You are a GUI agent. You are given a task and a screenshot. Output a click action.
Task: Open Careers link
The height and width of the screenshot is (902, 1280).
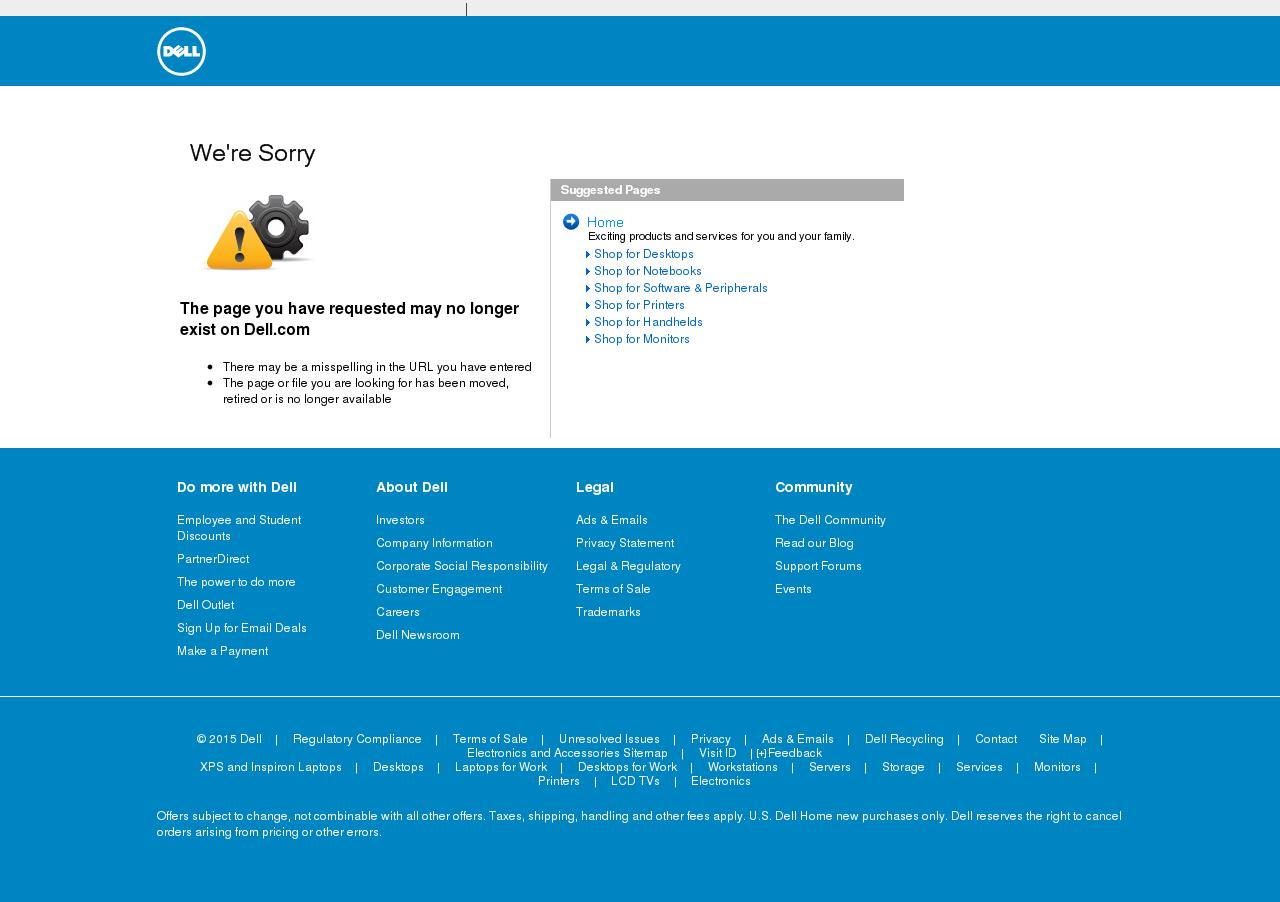point(398,612)
